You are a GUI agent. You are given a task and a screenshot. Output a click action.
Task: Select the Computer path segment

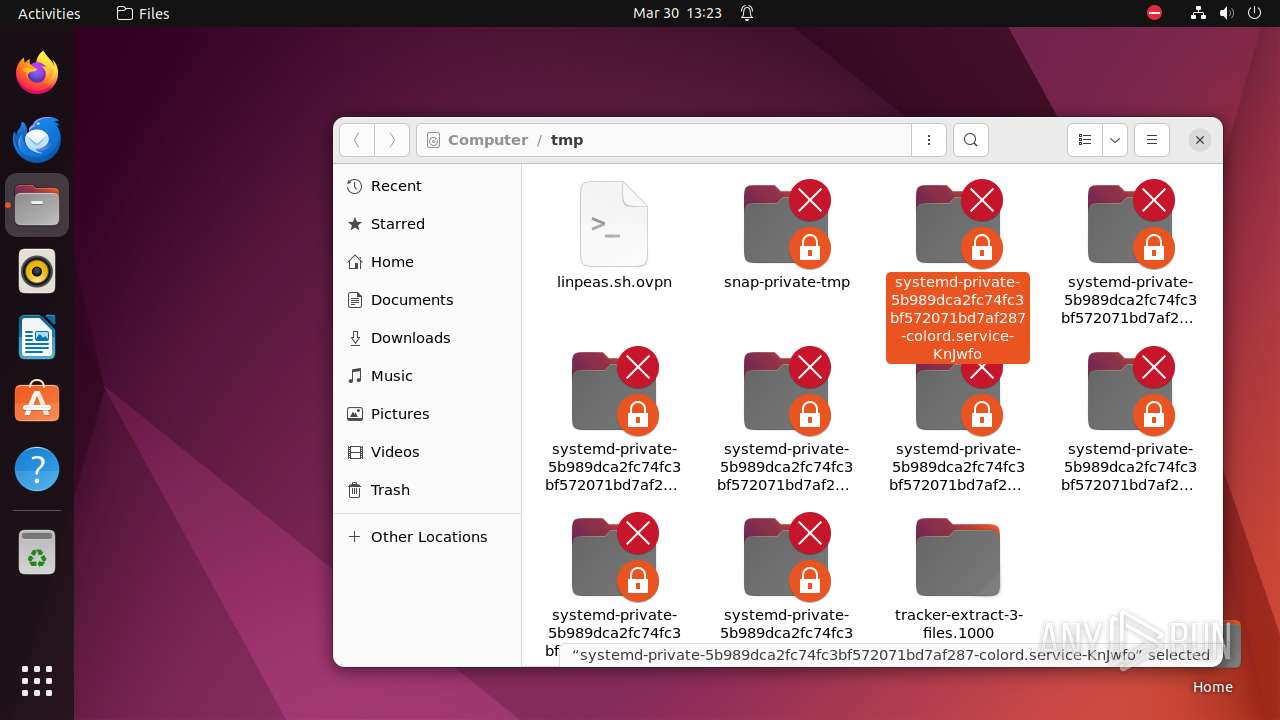pos(488,140)
